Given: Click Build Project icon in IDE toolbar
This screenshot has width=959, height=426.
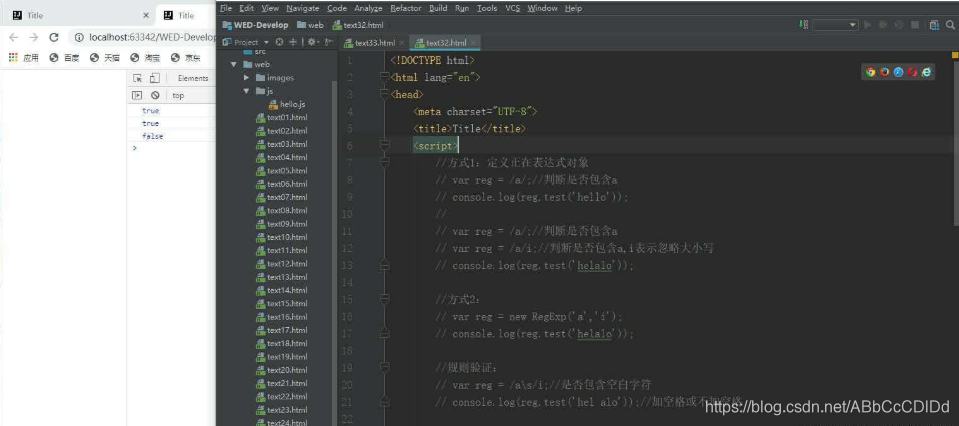Looking at the screenshot, I should tap(804, 25).
